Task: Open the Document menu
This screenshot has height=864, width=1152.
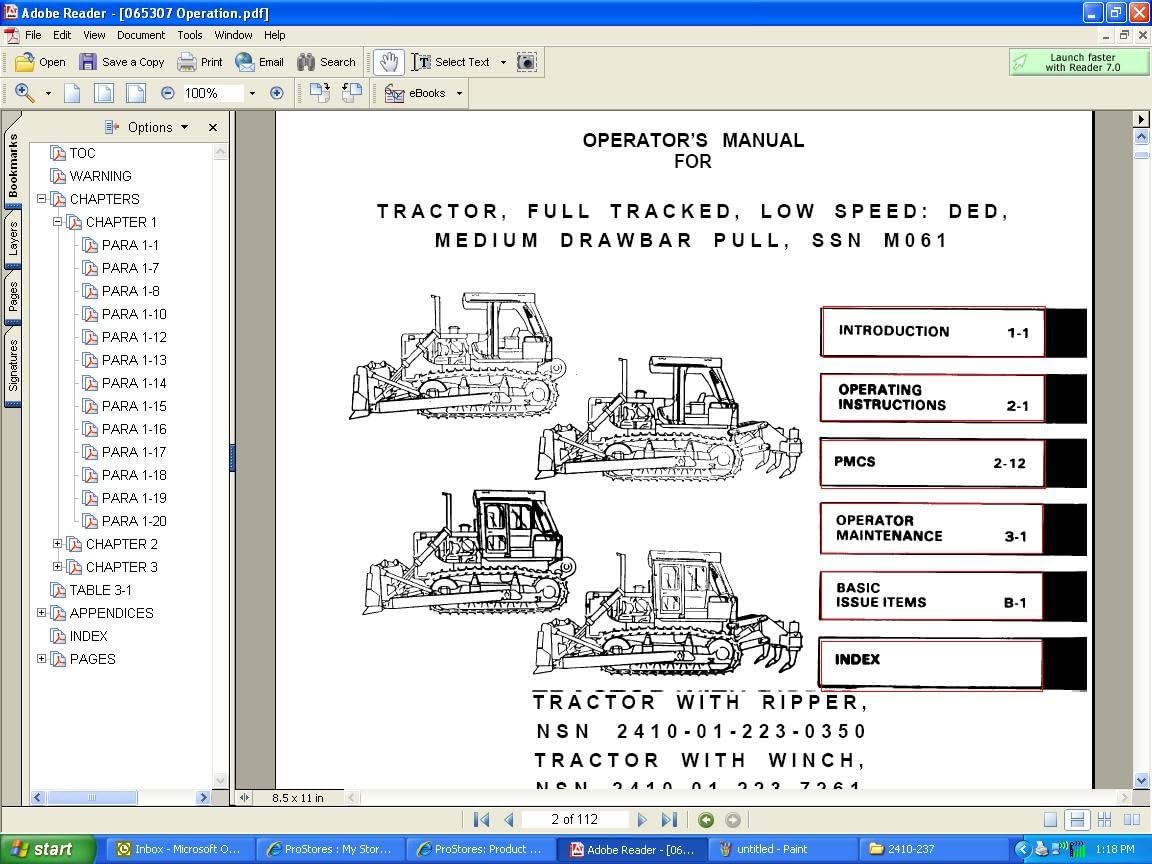Action: click(x=140, y=35)
